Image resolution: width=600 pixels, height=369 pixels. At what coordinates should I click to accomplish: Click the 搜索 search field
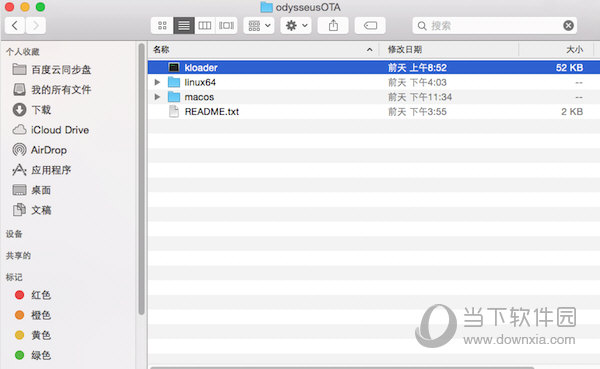pos(494,26)
